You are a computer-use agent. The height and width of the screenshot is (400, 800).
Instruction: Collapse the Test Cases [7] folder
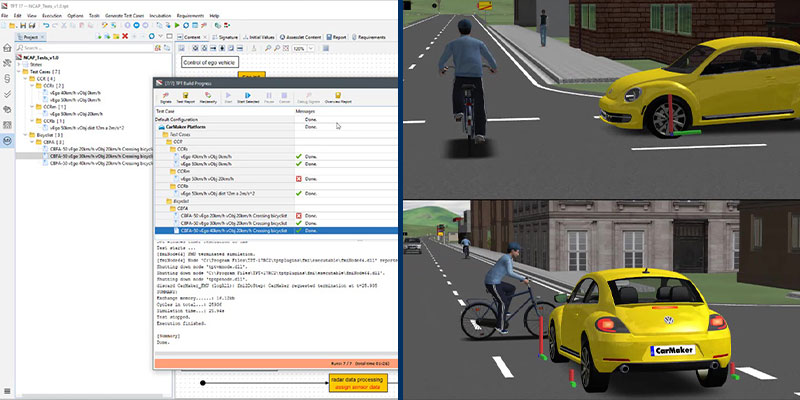click(19, 72)
